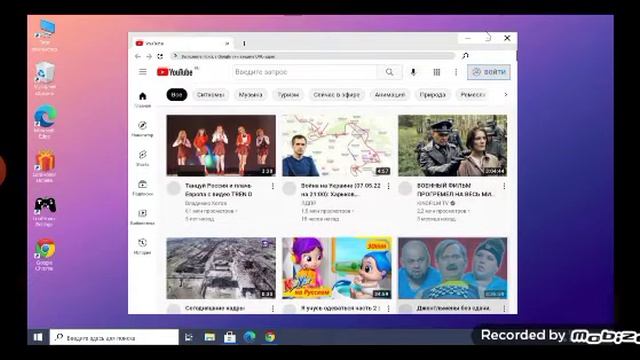
Task: Open YouTube settings three-dot menu beside Войти
Action: coord(456,72)
